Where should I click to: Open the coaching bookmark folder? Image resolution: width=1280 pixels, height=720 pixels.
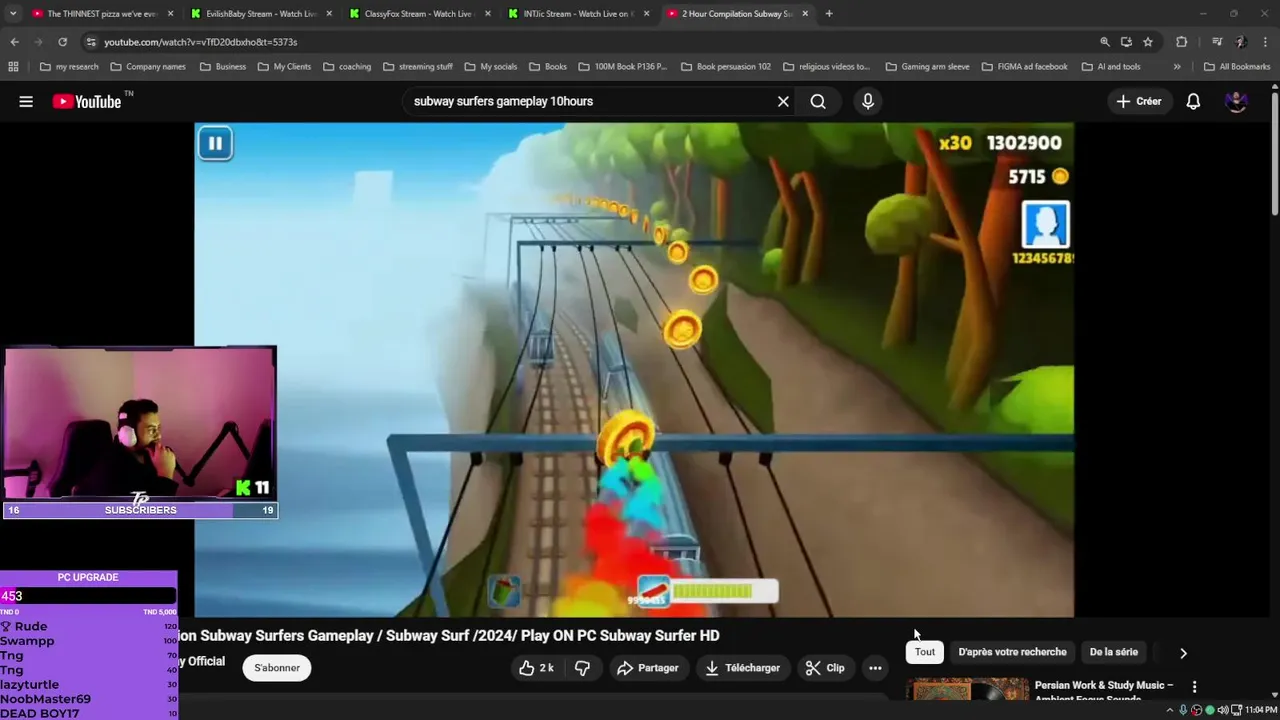[x=346, y=67]
